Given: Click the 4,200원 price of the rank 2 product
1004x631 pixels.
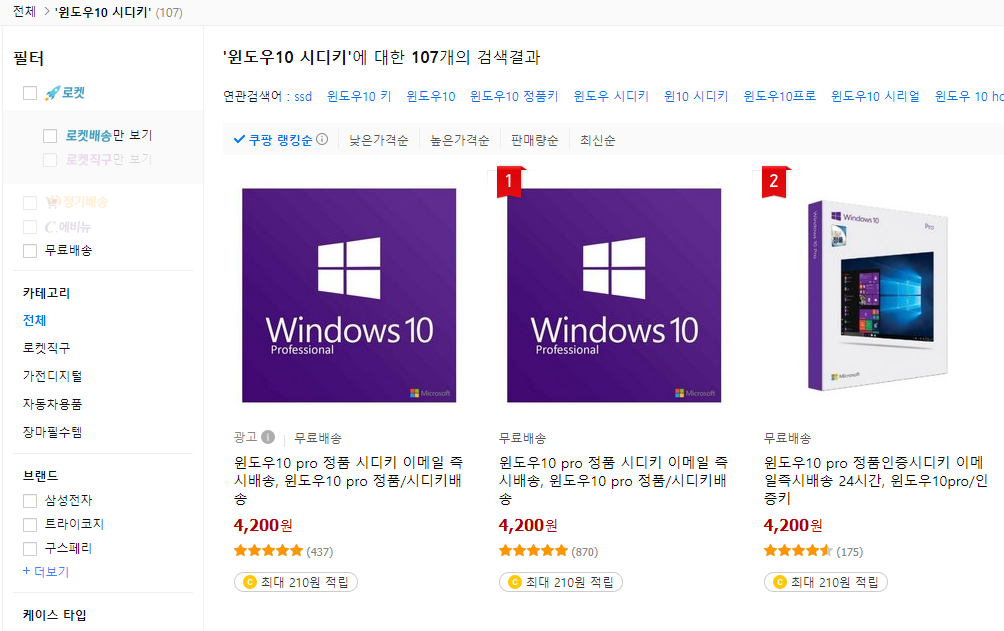Looking at the screenshot, I should click(793, 525).
